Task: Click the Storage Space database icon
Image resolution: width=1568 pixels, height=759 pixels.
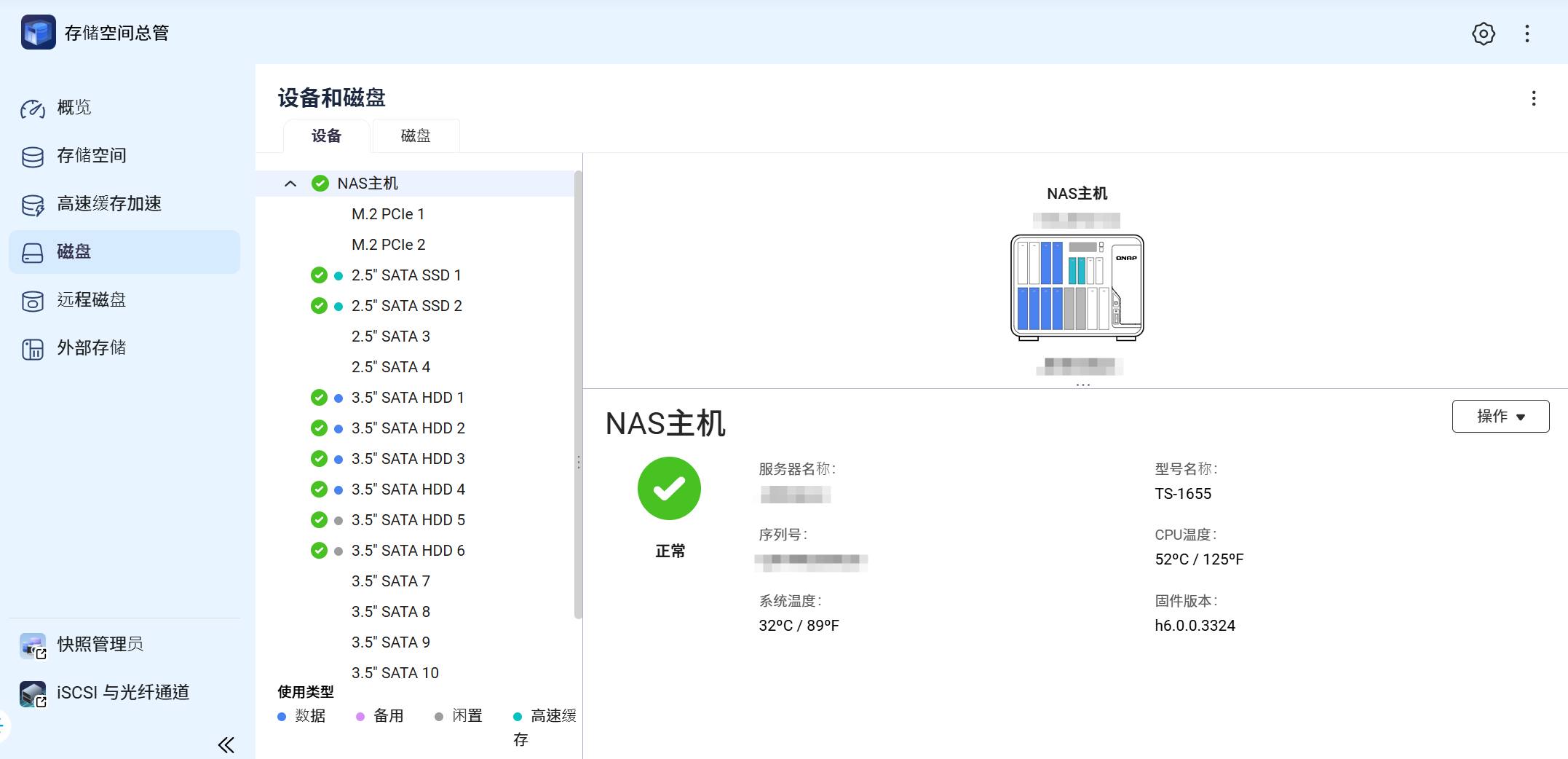Action: point(33,156)
